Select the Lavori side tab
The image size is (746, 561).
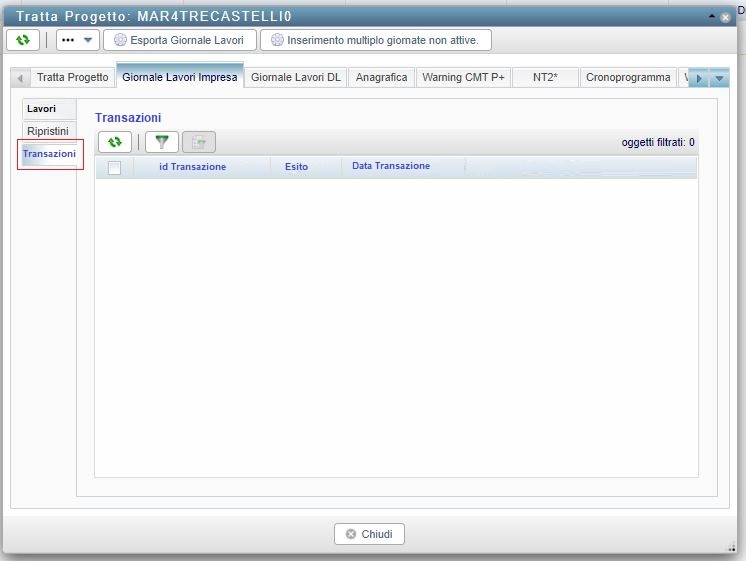42,109
